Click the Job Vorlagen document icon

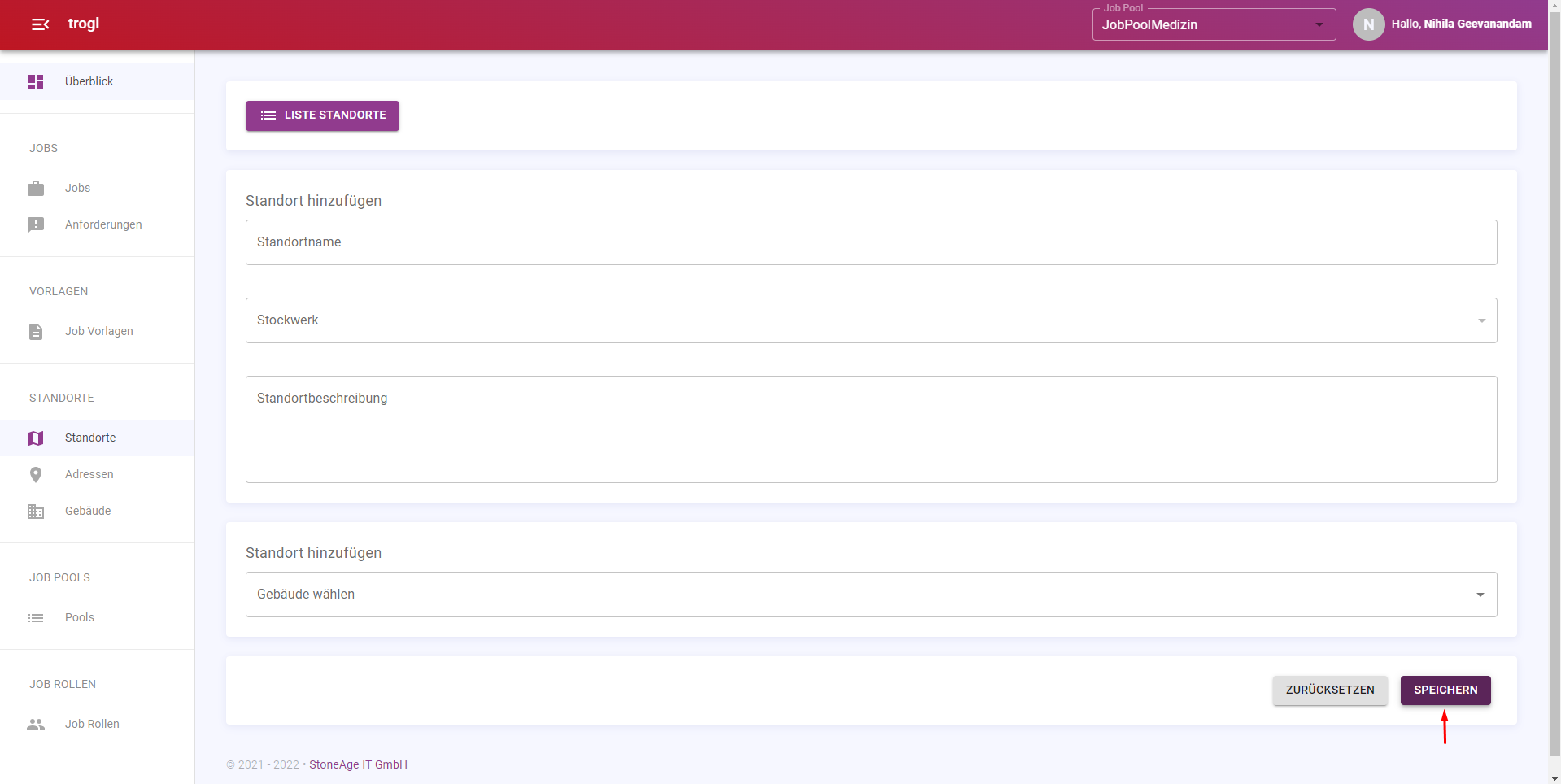(36, 332)
